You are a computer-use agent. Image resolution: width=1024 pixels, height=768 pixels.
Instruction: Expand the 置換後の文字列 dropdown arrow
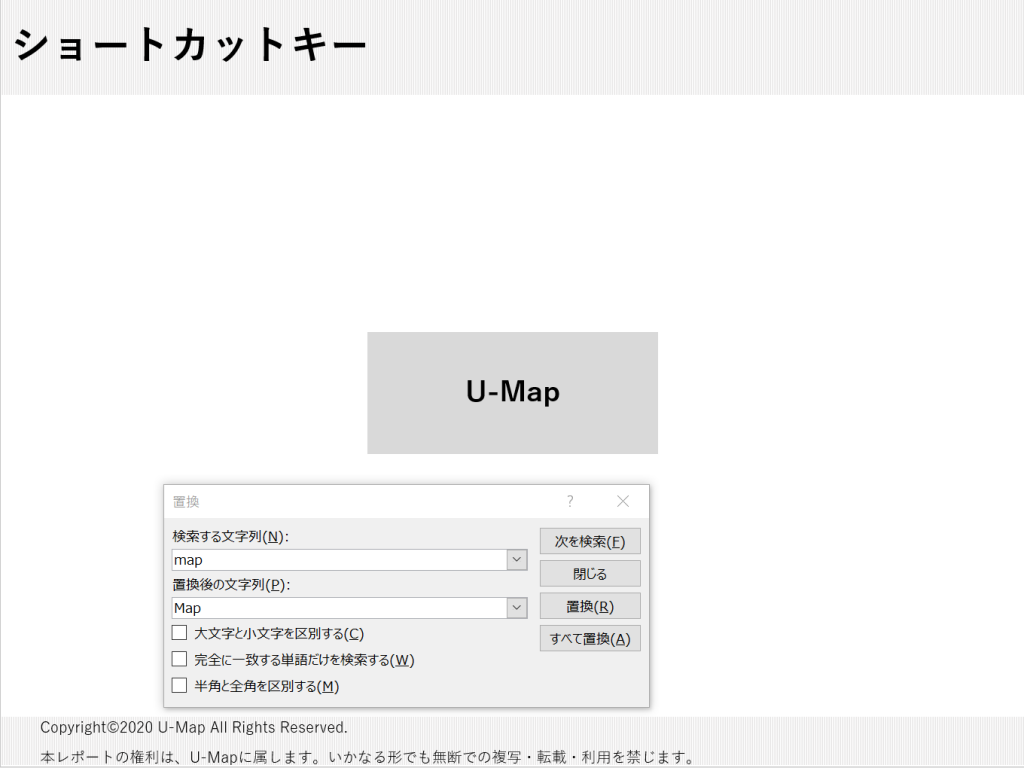tap(517, 608)
